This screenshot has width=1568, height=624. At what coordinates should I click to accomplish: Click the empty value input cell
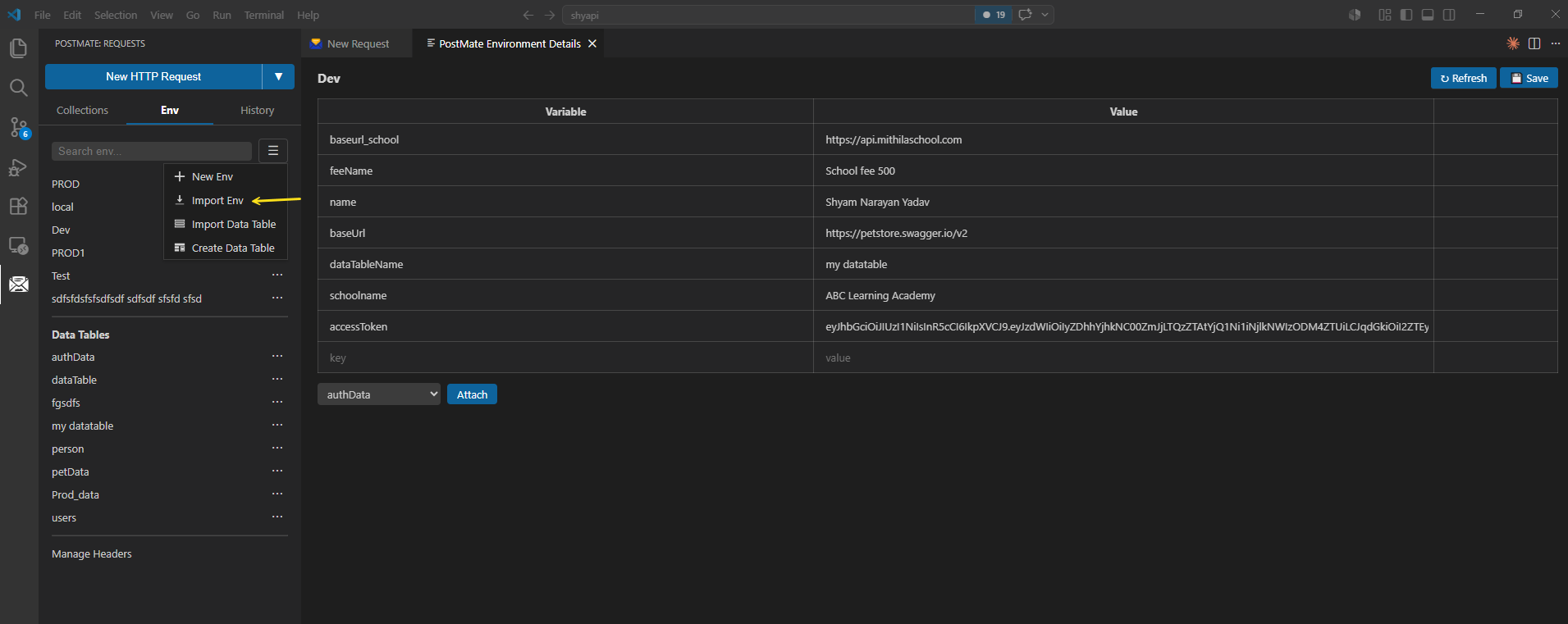1123,358
